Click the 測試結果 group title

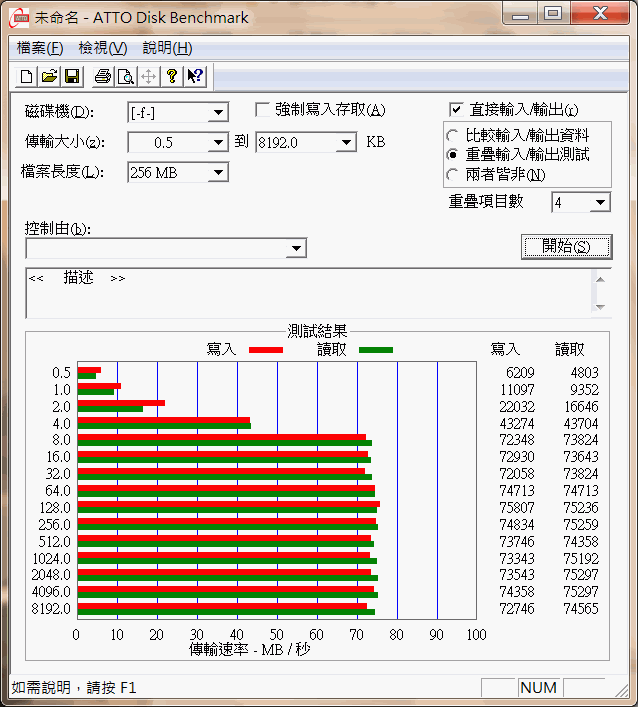click(317, 331)
